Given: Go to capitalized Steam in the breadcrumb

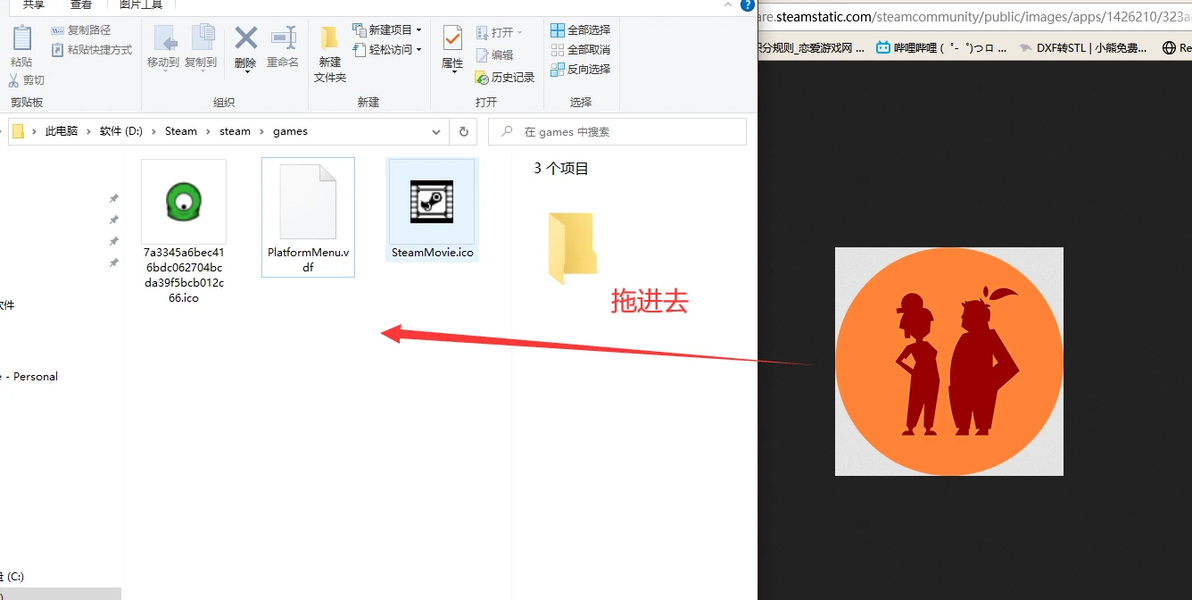Looking at the screenshot, I should [x=181, y=132].
